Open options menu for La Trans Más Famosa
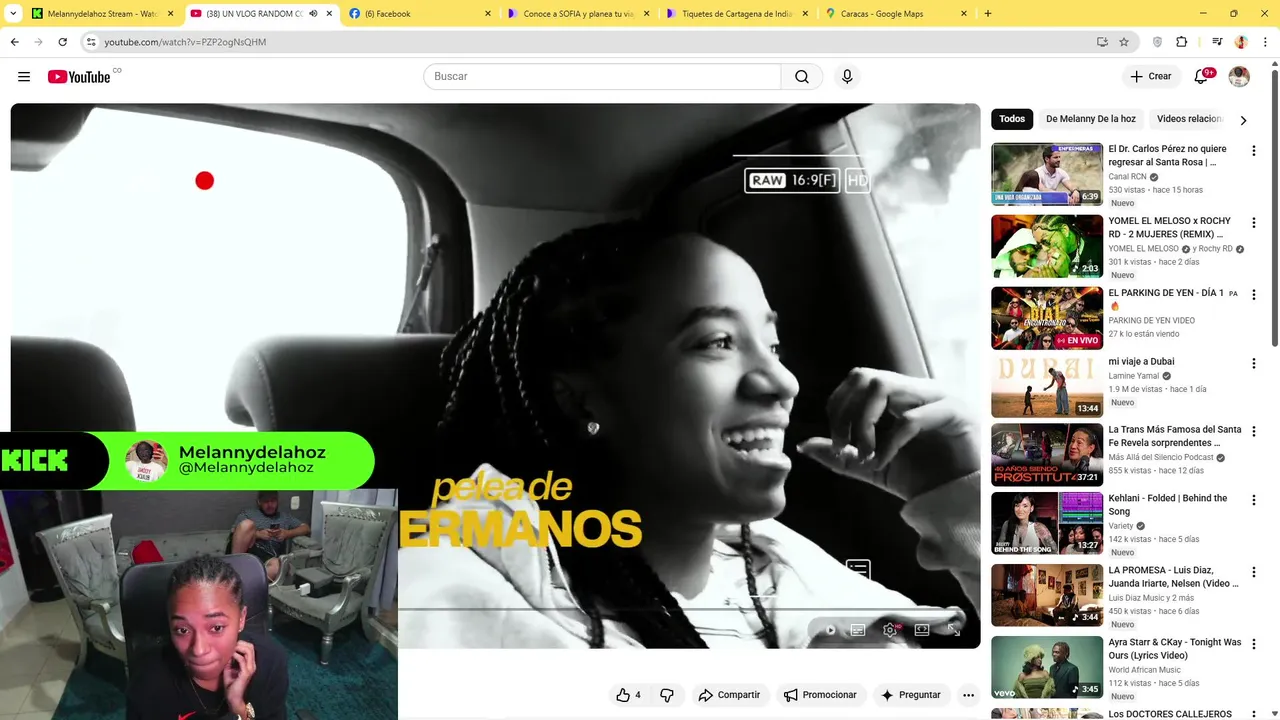This screenshot has height=720, width=1280. (x=1253, y=432)
